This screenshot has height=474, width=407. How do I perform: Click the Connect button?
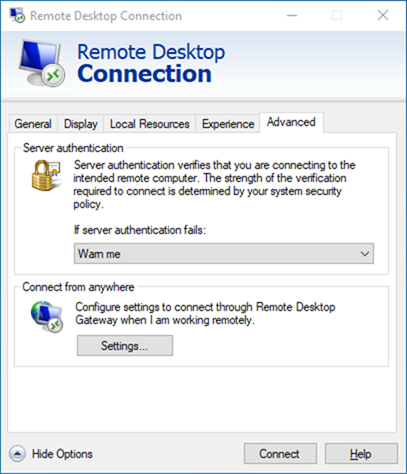point(280,454)
